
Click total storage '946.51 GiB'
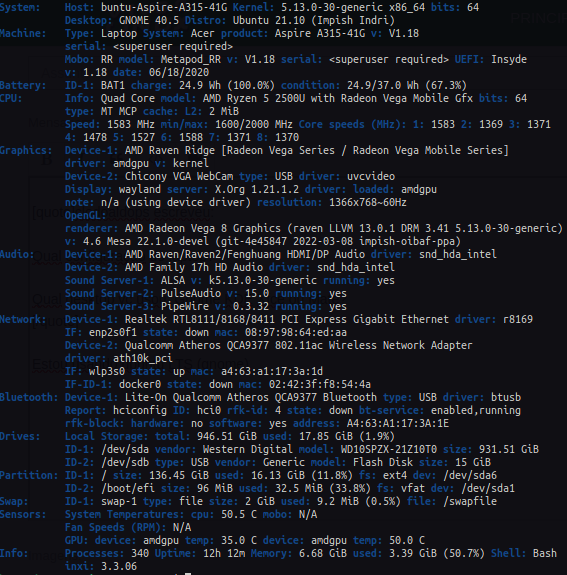tap(227, 437)
